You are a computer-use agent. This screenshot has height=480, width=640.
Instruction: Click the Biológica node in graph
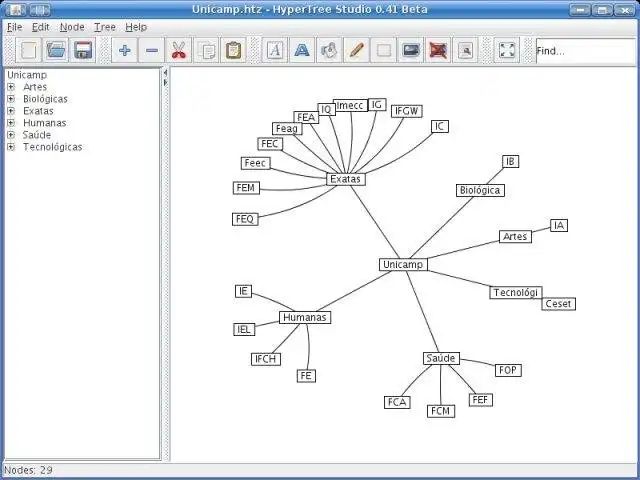click(480, 190)
